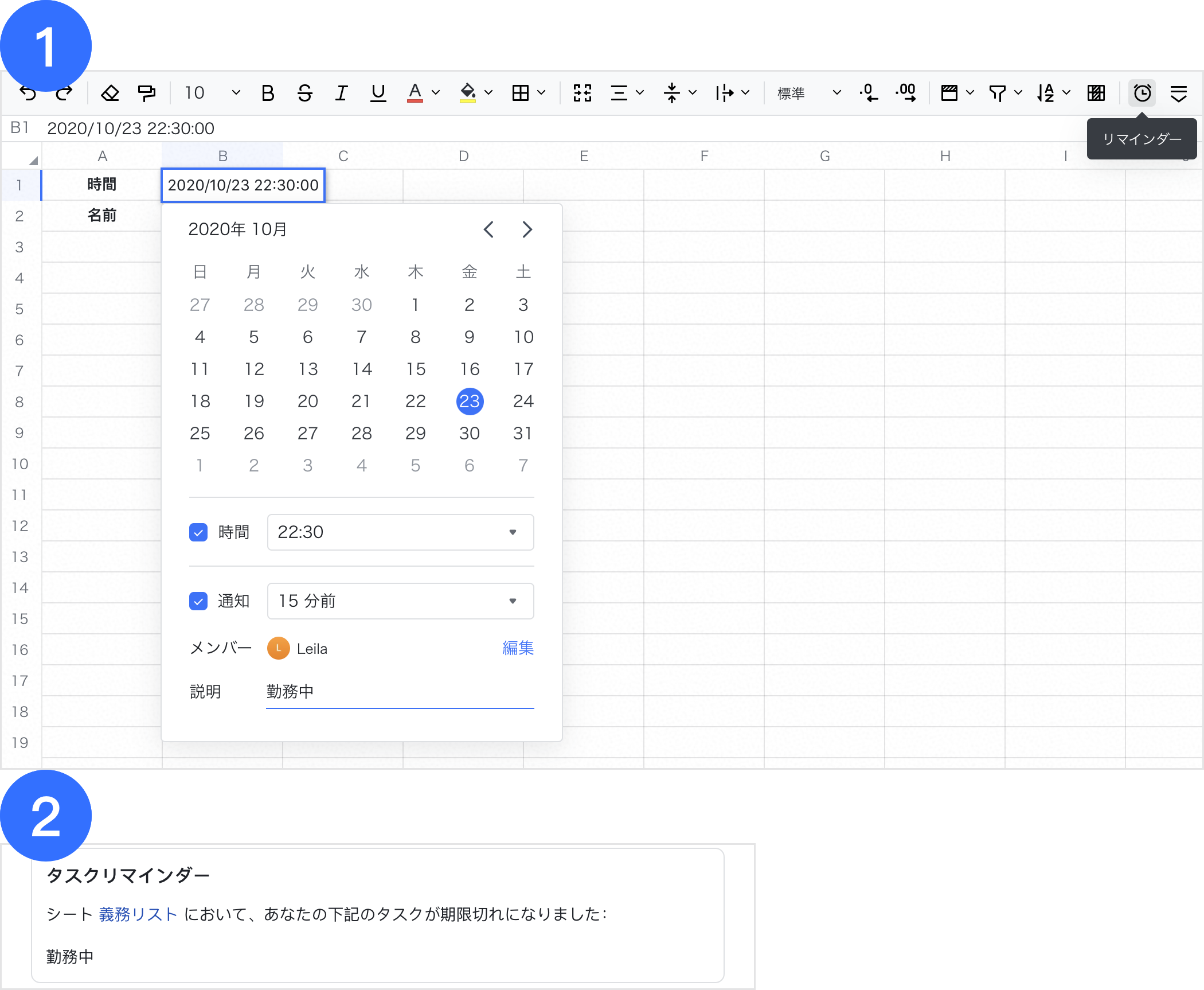
Task: Go to previous month in calendar
Action: coord(488,229)
